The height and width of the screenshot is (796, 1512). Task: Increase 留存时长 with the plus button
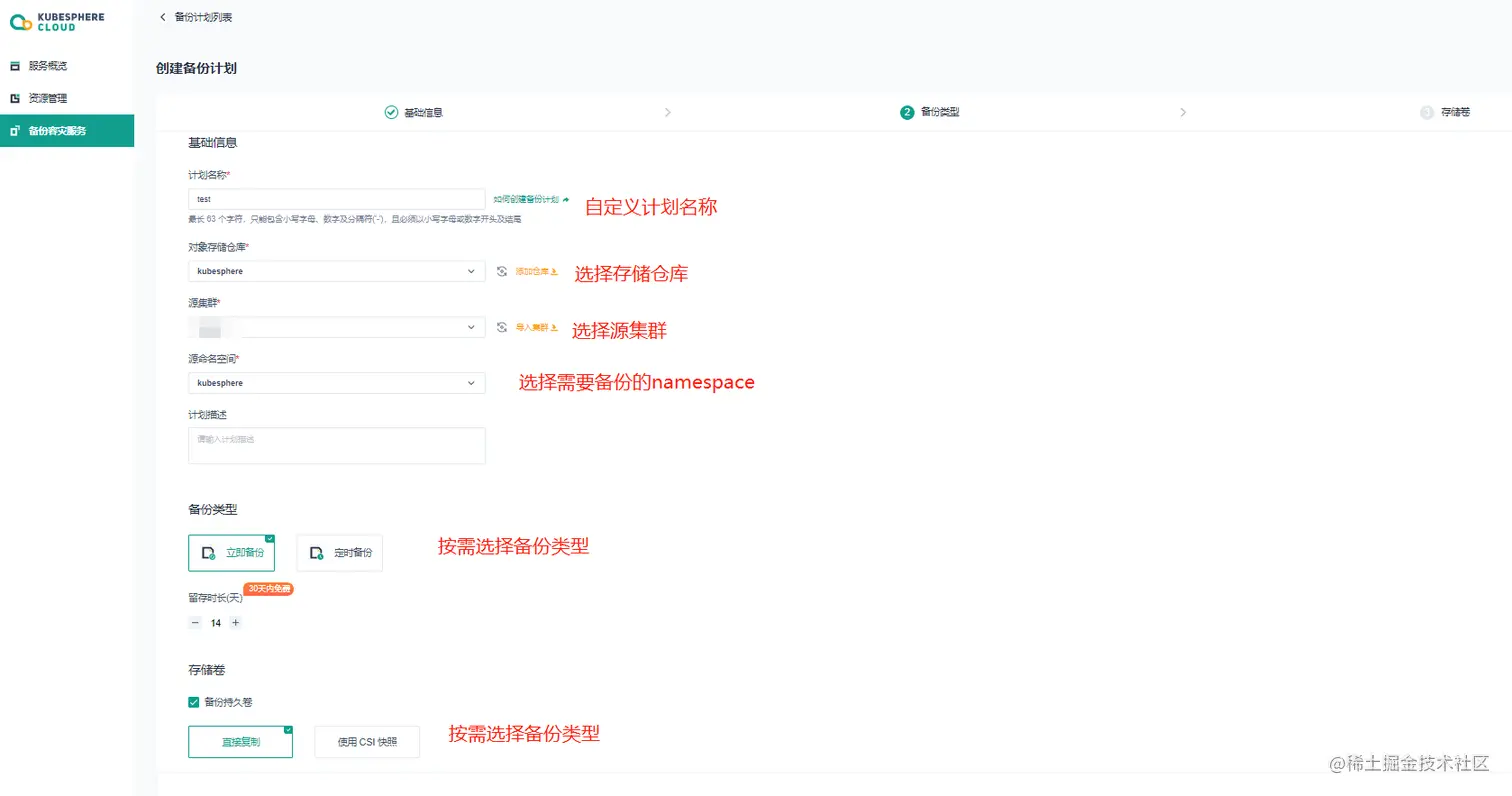[x=236, y=623]
